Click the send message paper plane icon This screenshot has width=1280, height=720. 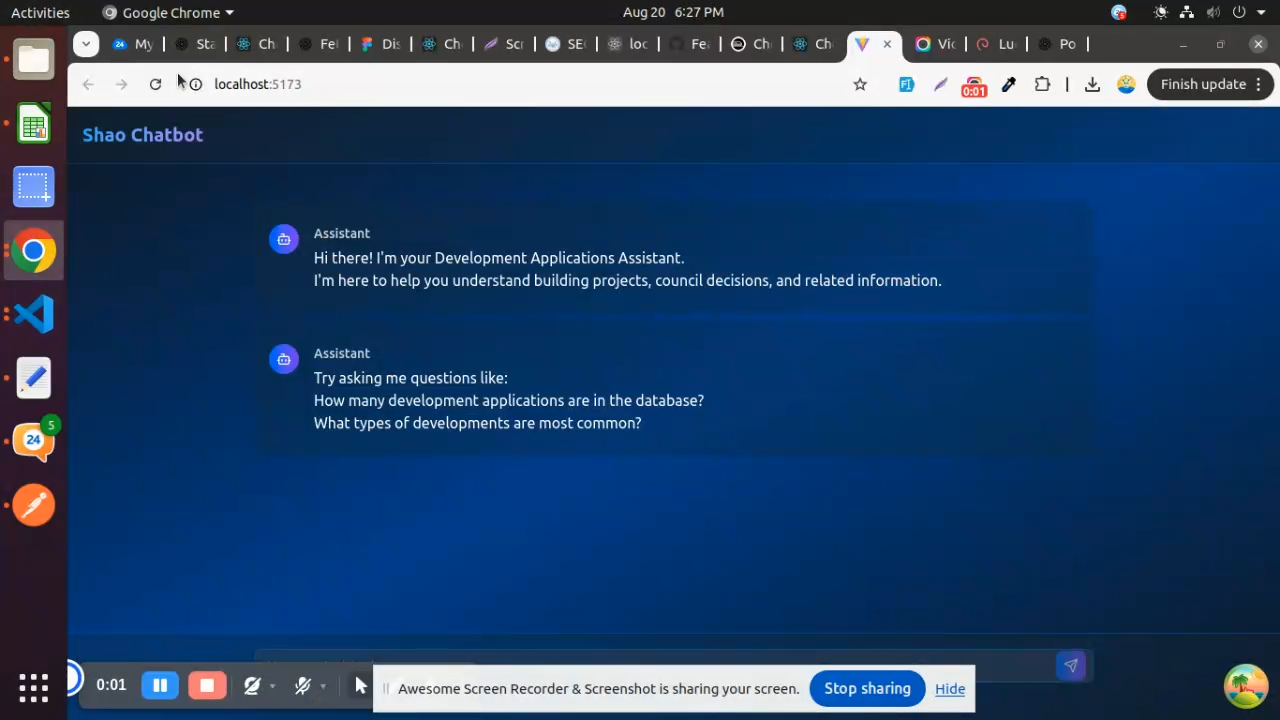point(1070,665)
